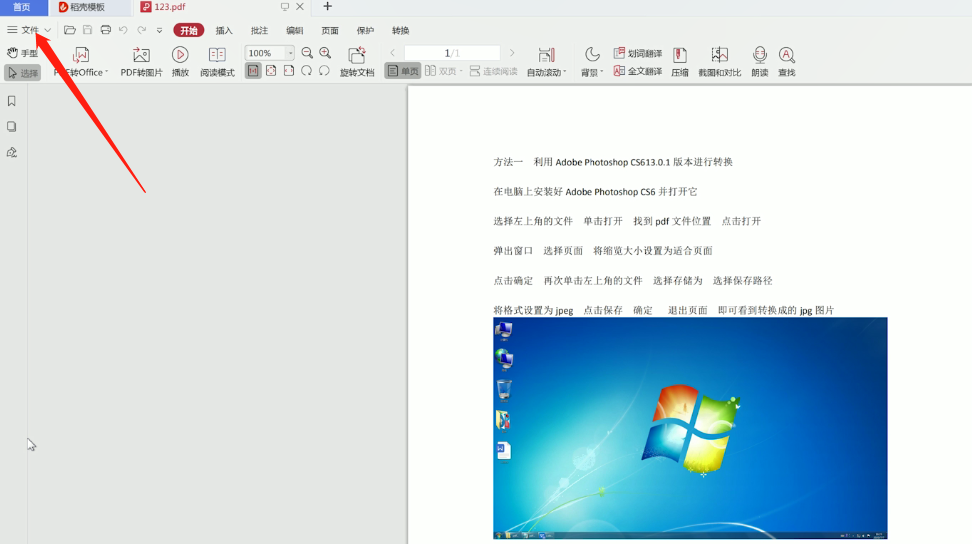Screen dimensions: 972x544
Task: Open the thumbnail panel in left sidebar
Action: pos(11,126)
